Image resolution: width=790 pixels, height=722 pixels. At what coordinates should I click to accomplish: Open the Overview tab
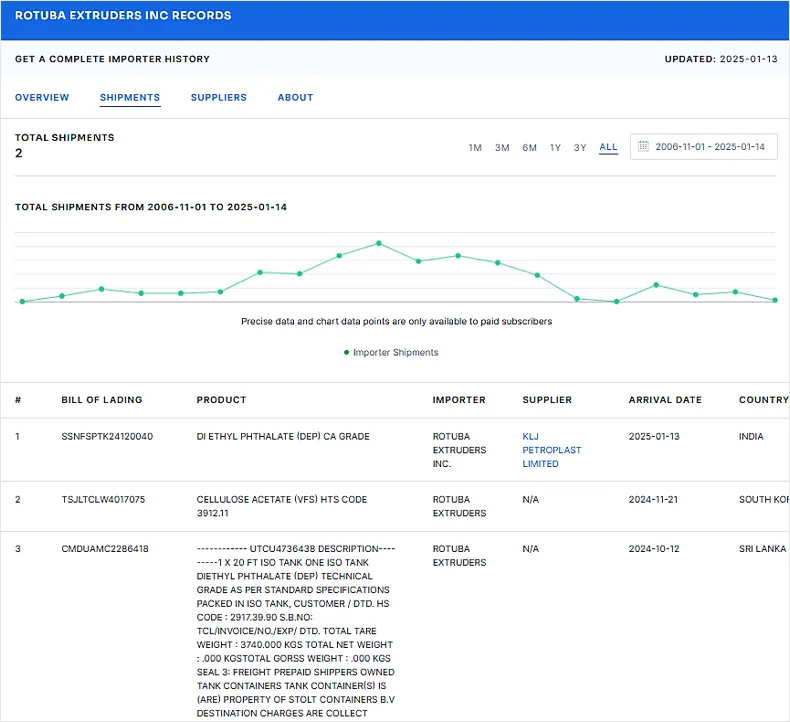point(42,98)
